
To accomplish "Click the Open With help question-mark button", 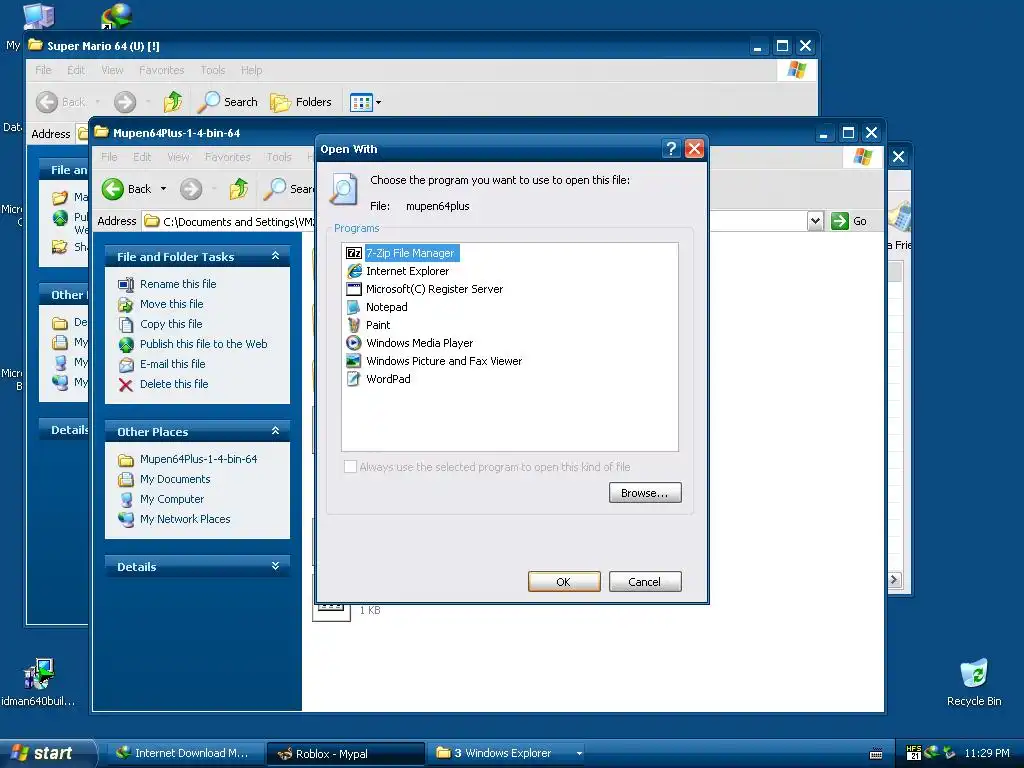I will point(671,149).
